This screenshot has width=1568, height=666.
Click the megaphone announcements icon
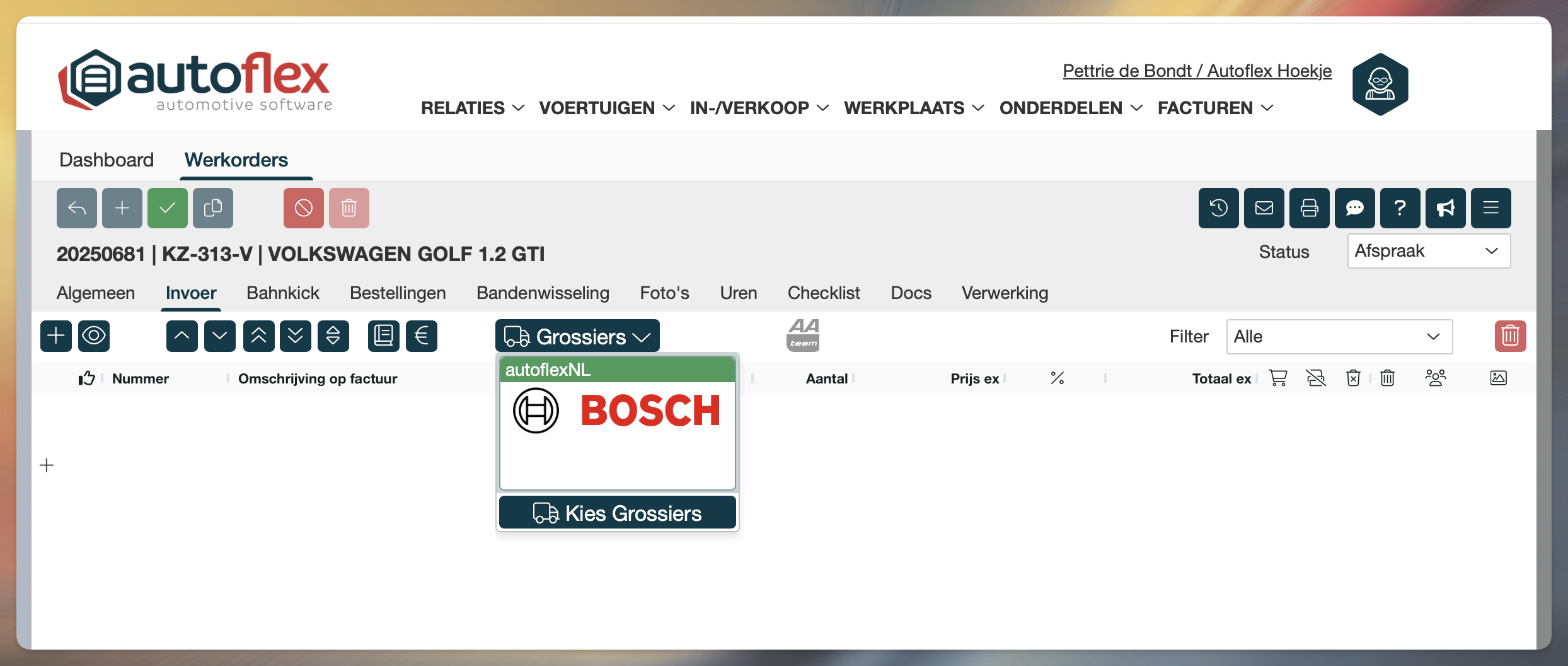pyautogui.click(x=1445, y=208)
